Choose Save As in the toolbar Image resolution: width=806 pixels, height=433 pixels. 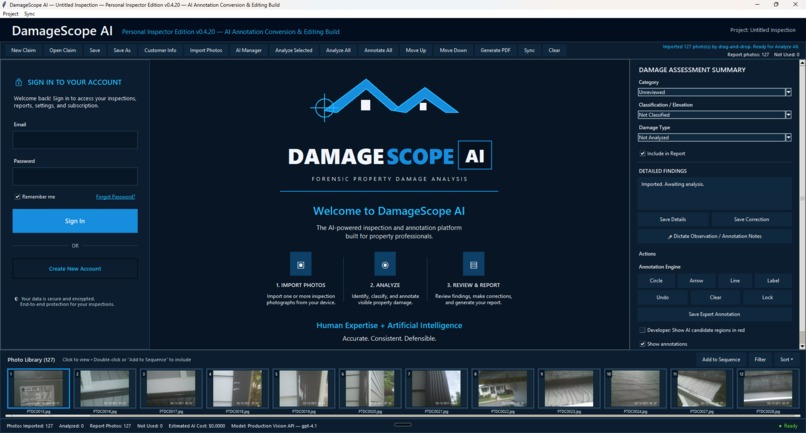[122, 50]
